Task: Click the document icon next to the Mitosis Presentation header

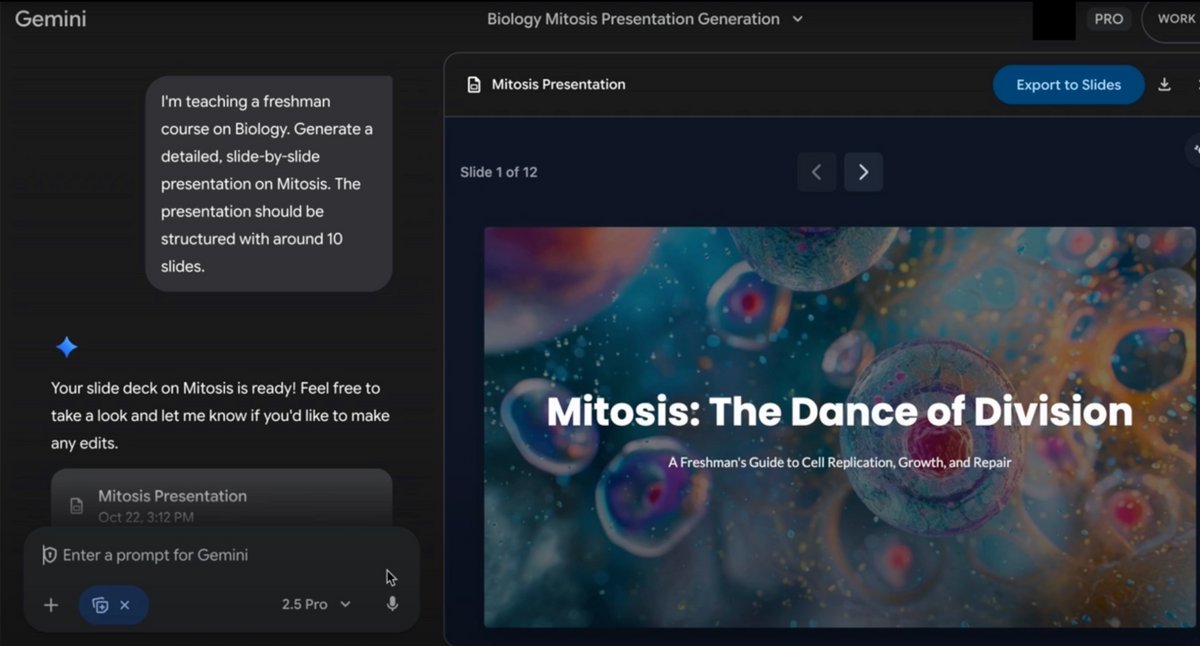Action: point(474,85)
